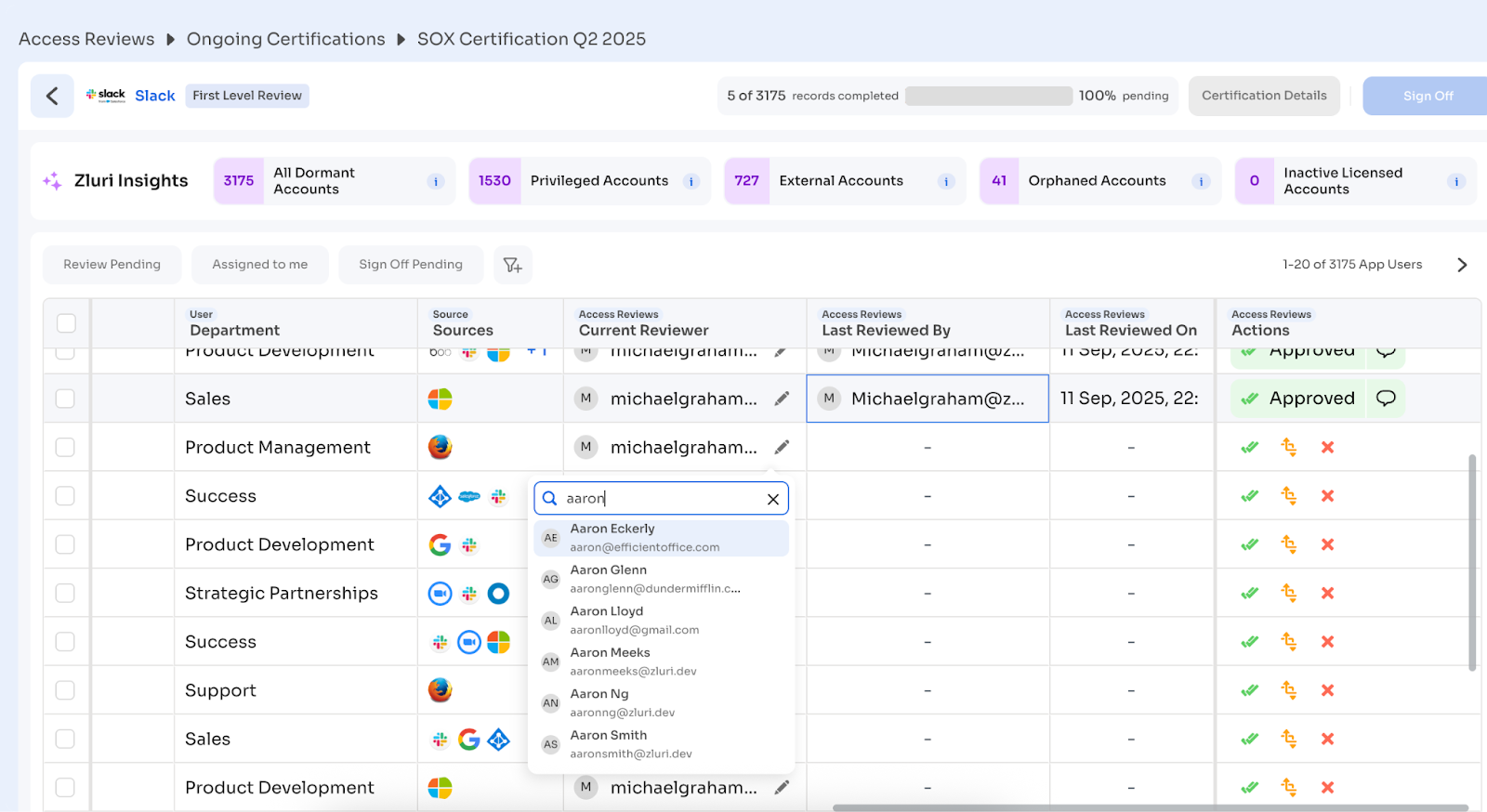Open the add filter funnel icon

click(x=513, y=265)
